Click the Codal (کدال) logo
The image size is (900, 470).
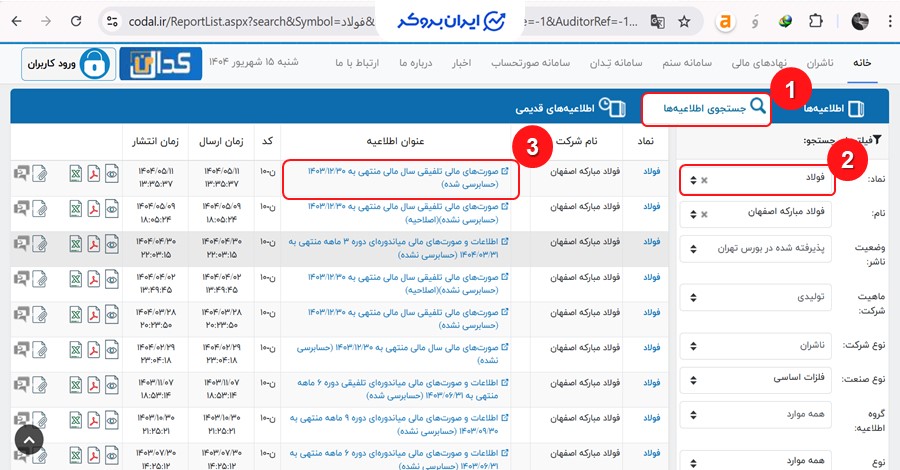pos(161,63)
